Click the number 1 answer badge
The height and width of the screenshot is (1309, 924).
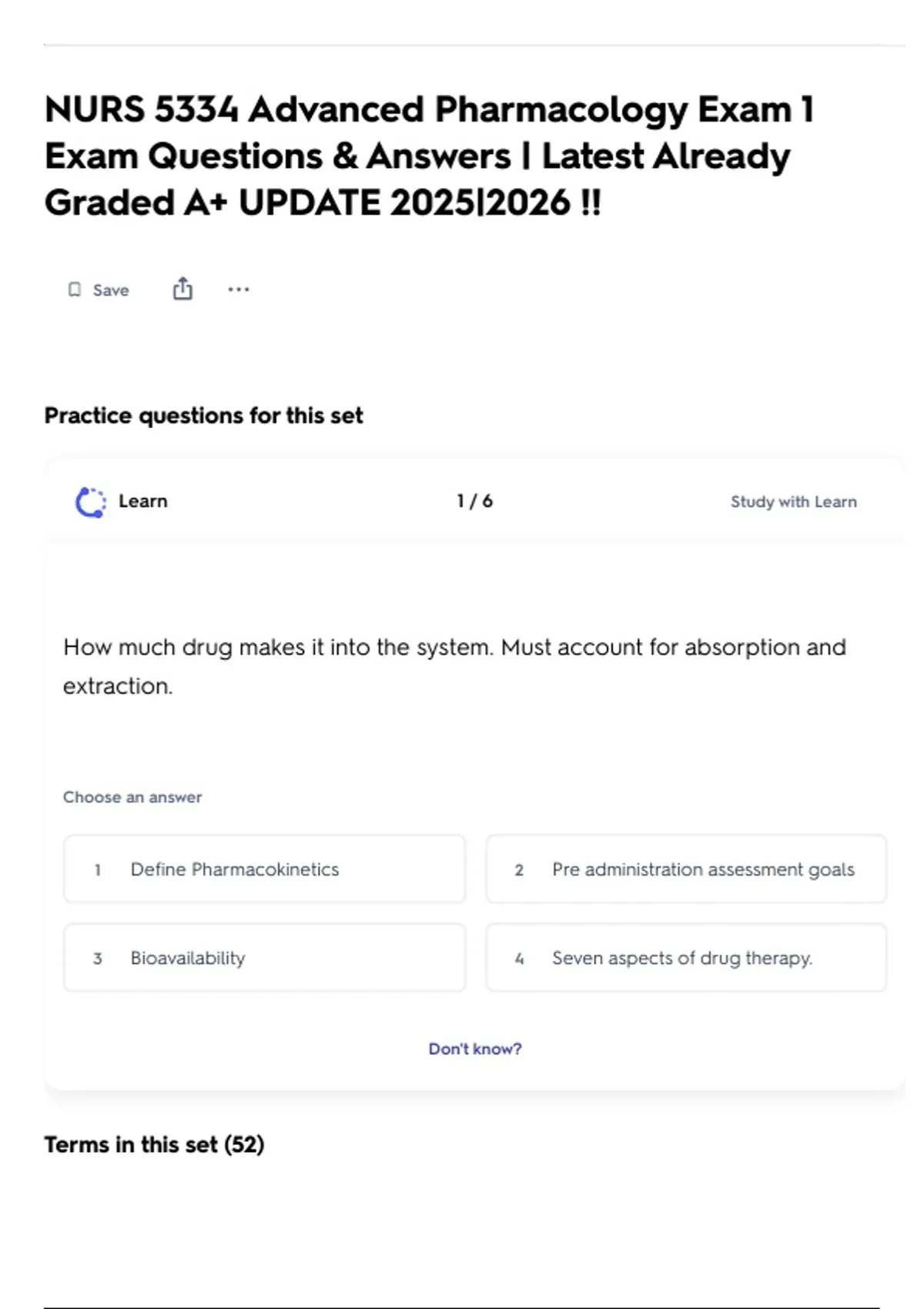tap(98, 870)
